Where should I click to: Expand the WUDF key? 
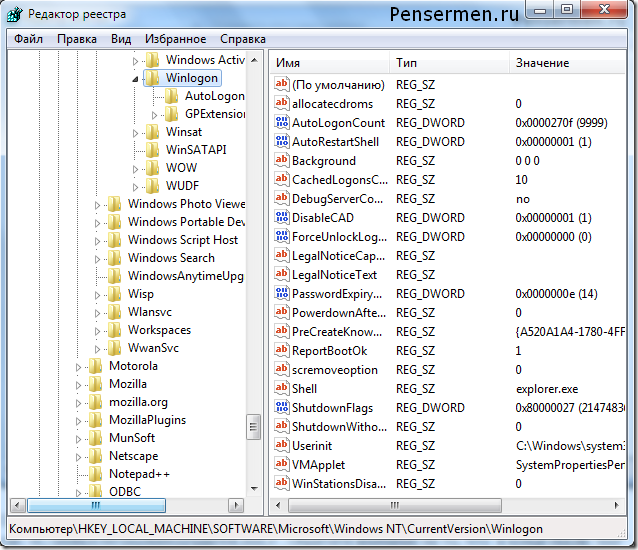tap(135, 187)
